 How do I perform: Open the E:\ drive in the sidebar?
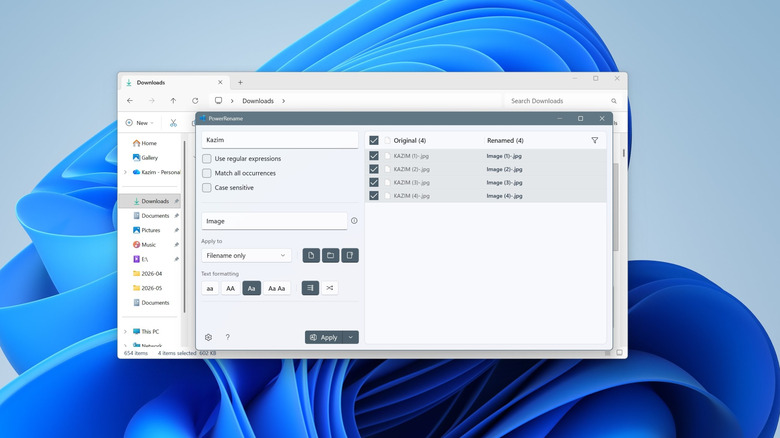141,259
